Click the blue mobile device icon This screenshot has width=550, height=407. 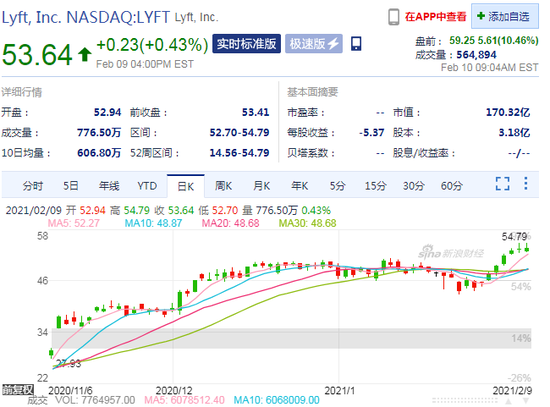(x=356, y=44)
